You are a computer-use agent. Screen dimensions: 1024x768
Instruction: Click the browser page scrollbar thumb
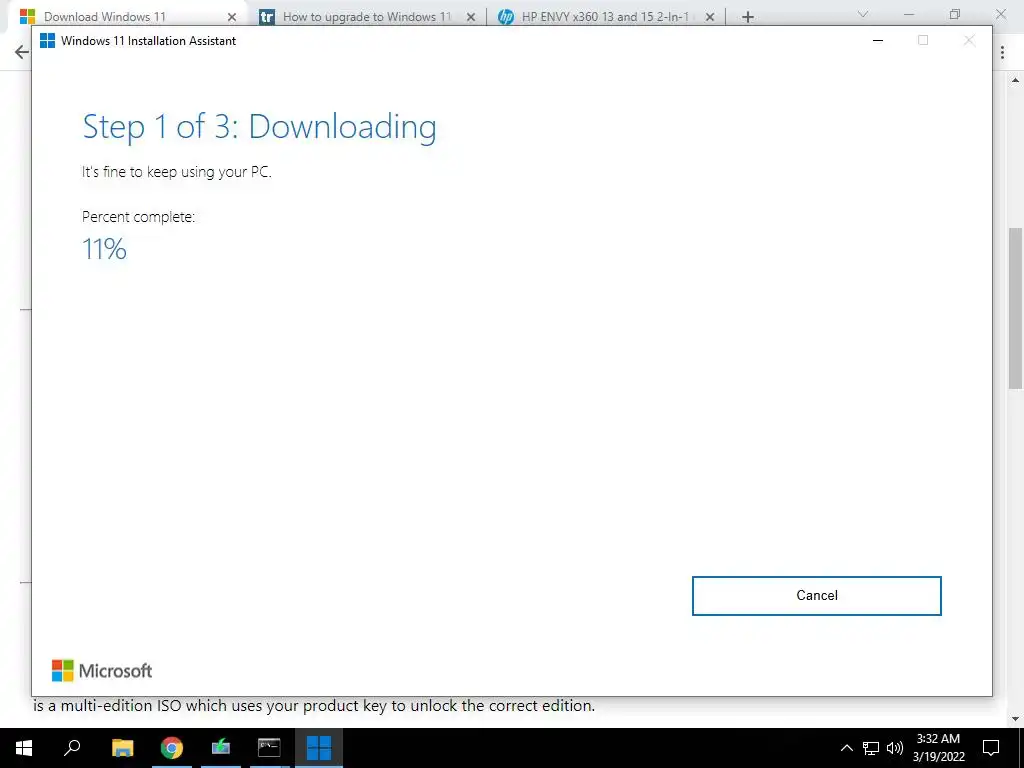(1016, 308)
